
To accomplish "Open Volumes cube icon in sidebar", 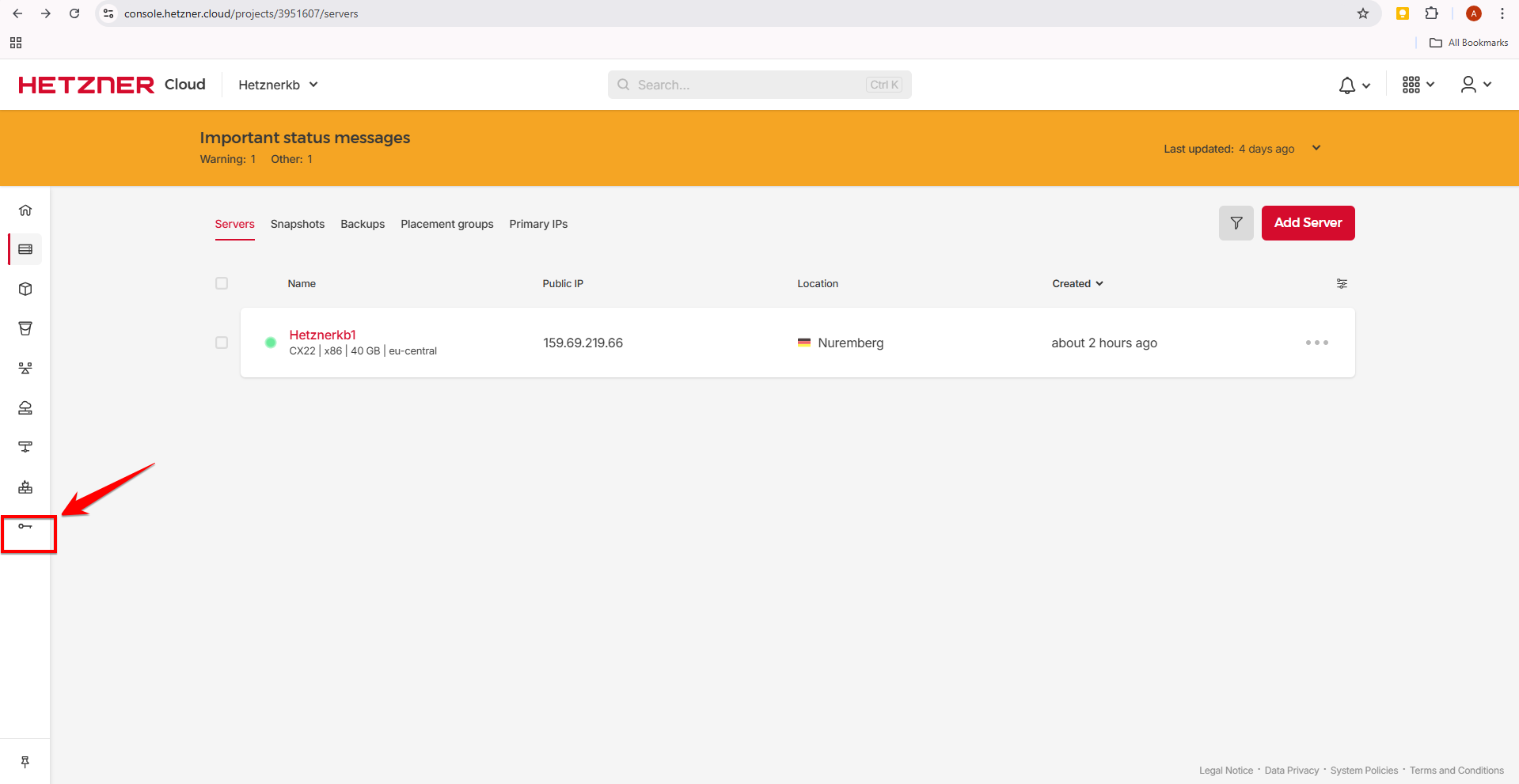I will coord(25,290).
